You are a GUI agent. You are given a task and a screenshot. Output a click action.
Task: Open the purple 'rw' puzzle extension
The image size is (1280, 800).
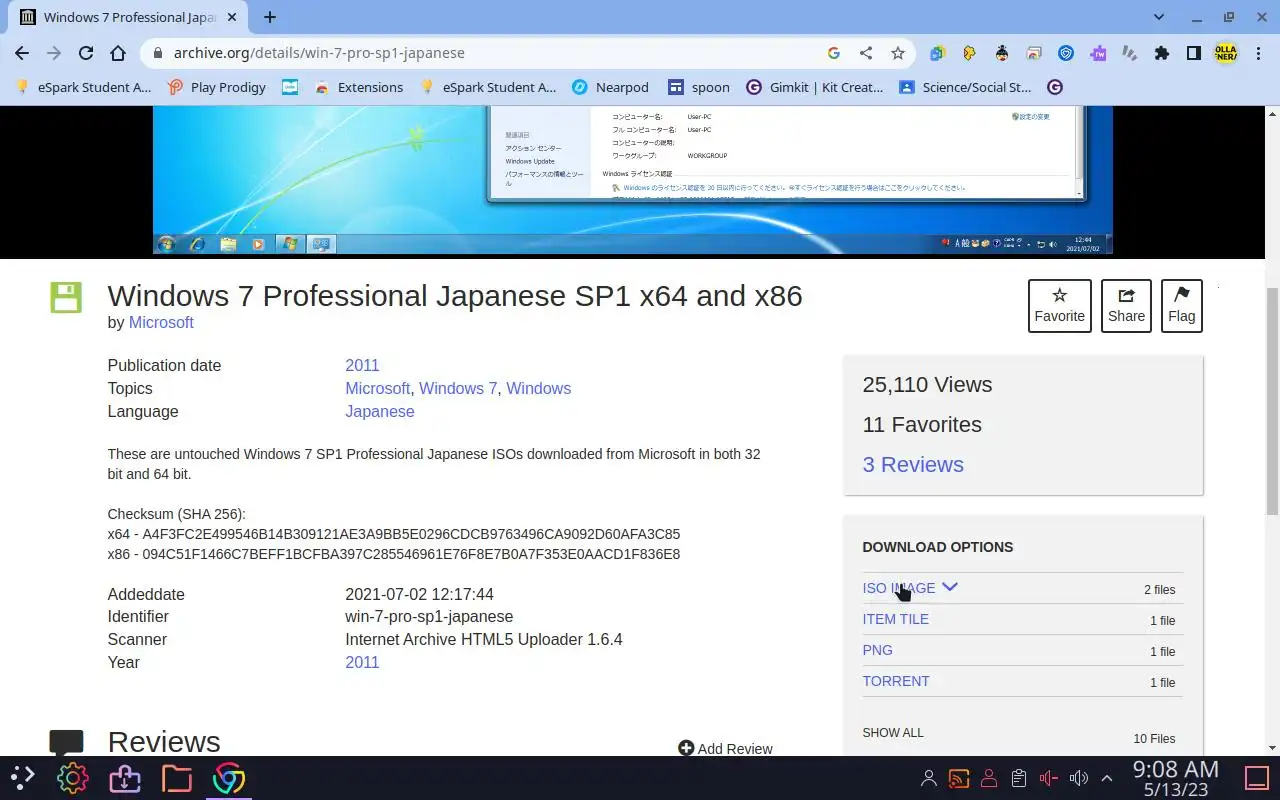point(1098,53)
